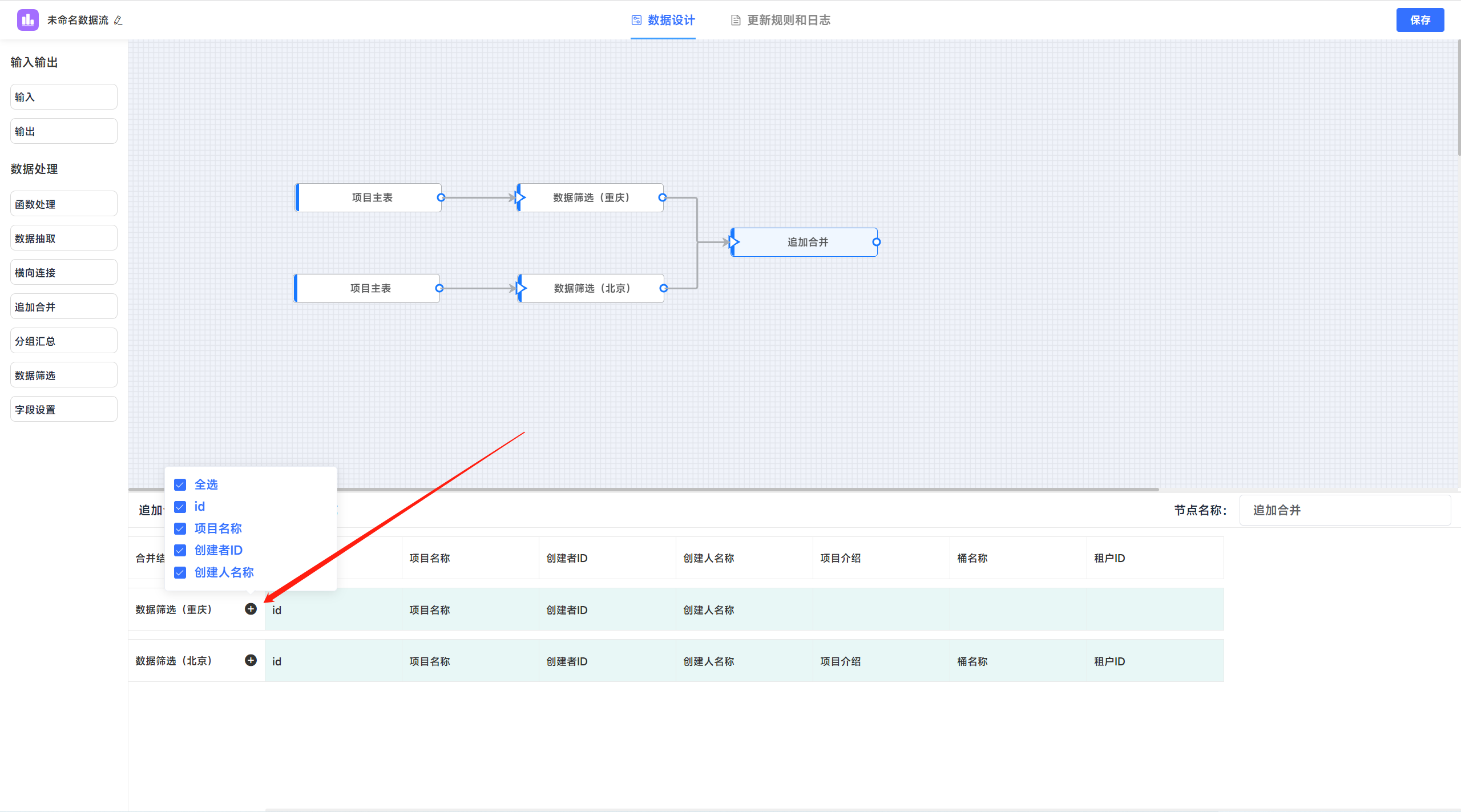
Task: Select the 数据筛选（北京）node
Action: 592,288
